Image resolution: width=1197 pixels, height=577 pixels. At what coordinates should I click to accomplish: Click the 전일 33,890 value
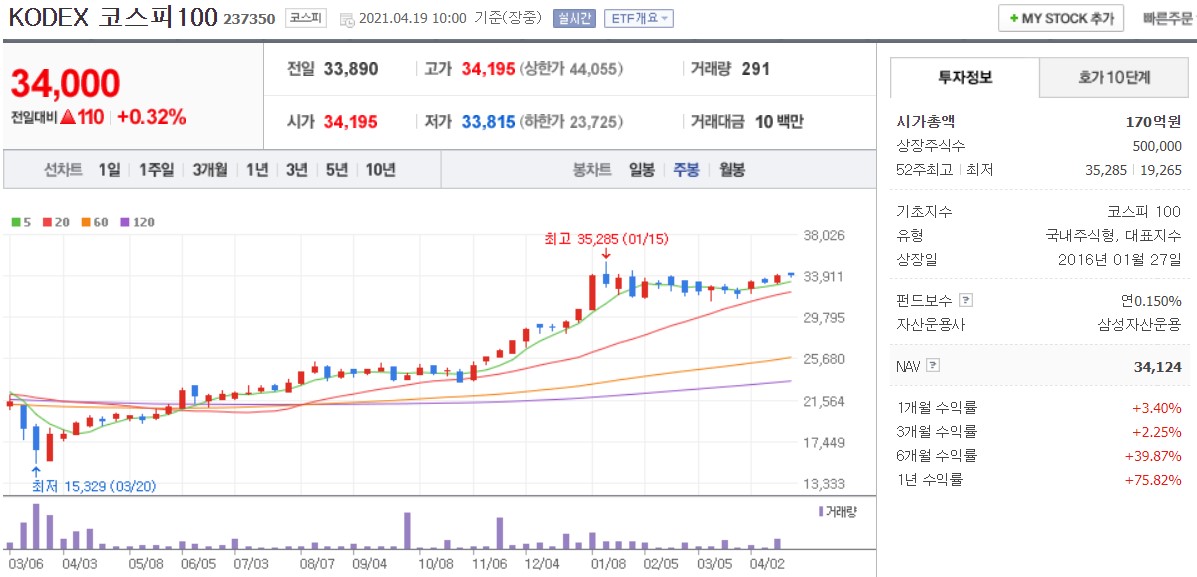(x=351, y=69)
